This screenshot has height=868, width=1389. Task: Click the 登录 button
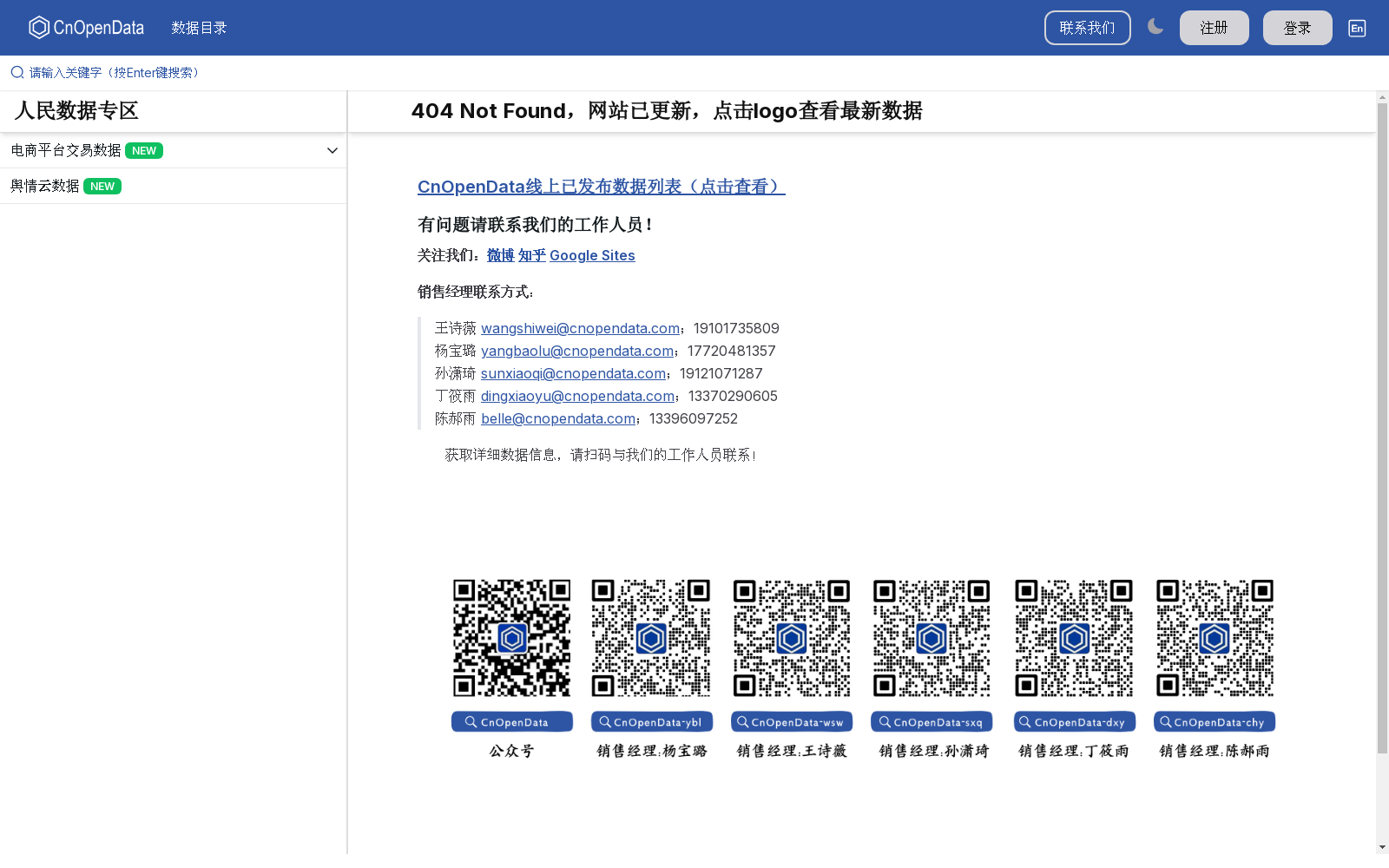click(x=1297, y=28)
